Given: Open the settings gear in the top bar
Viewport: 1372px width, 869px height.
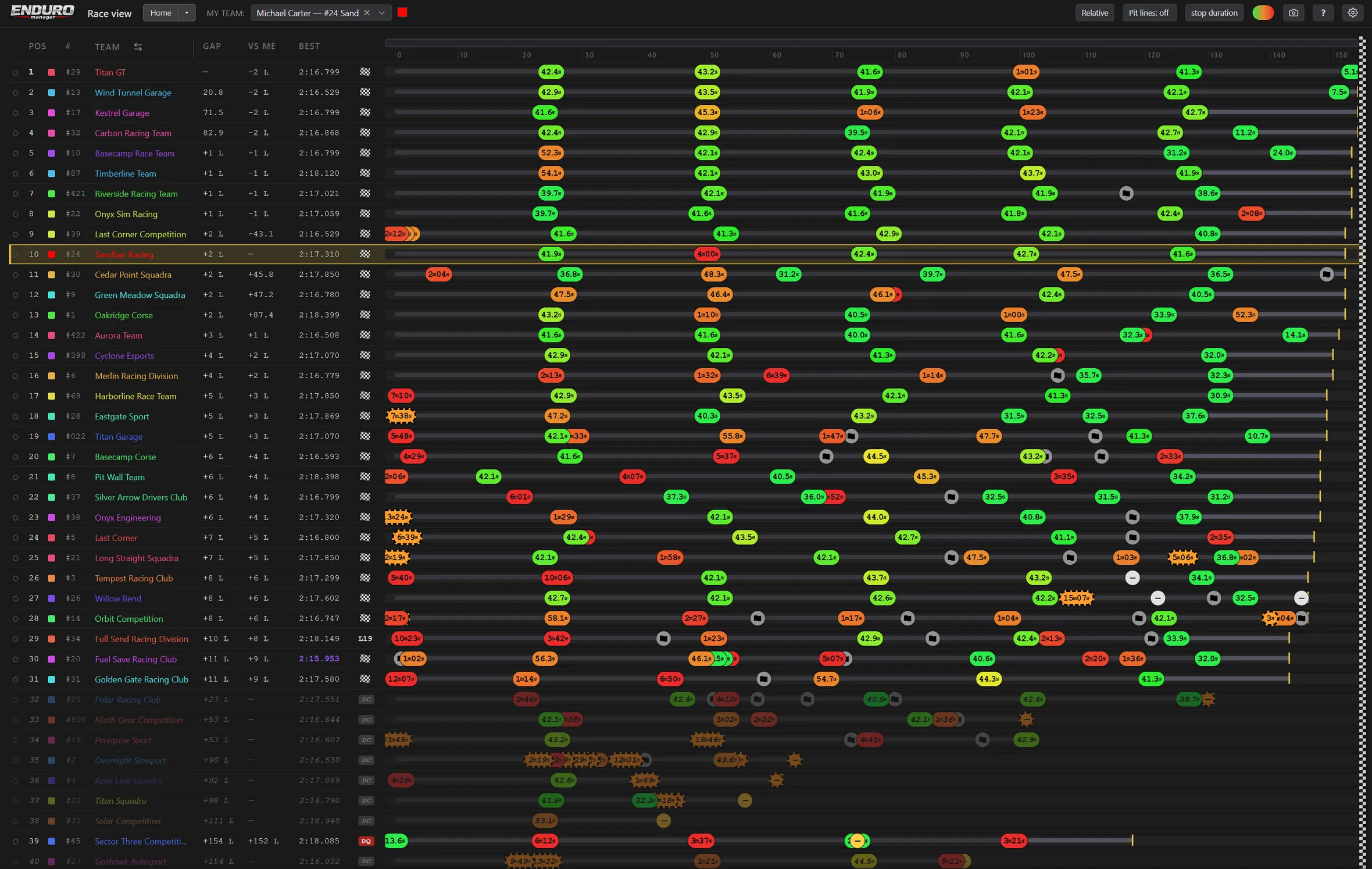Looking at the screenshot, I should [1353, 13].
